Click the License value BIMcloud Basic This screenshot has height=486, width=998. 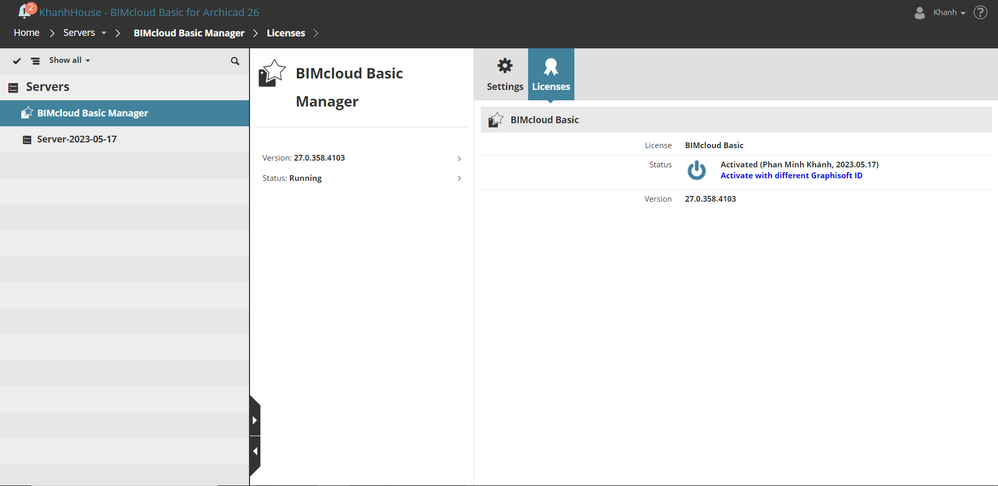[x=714, y=145]
